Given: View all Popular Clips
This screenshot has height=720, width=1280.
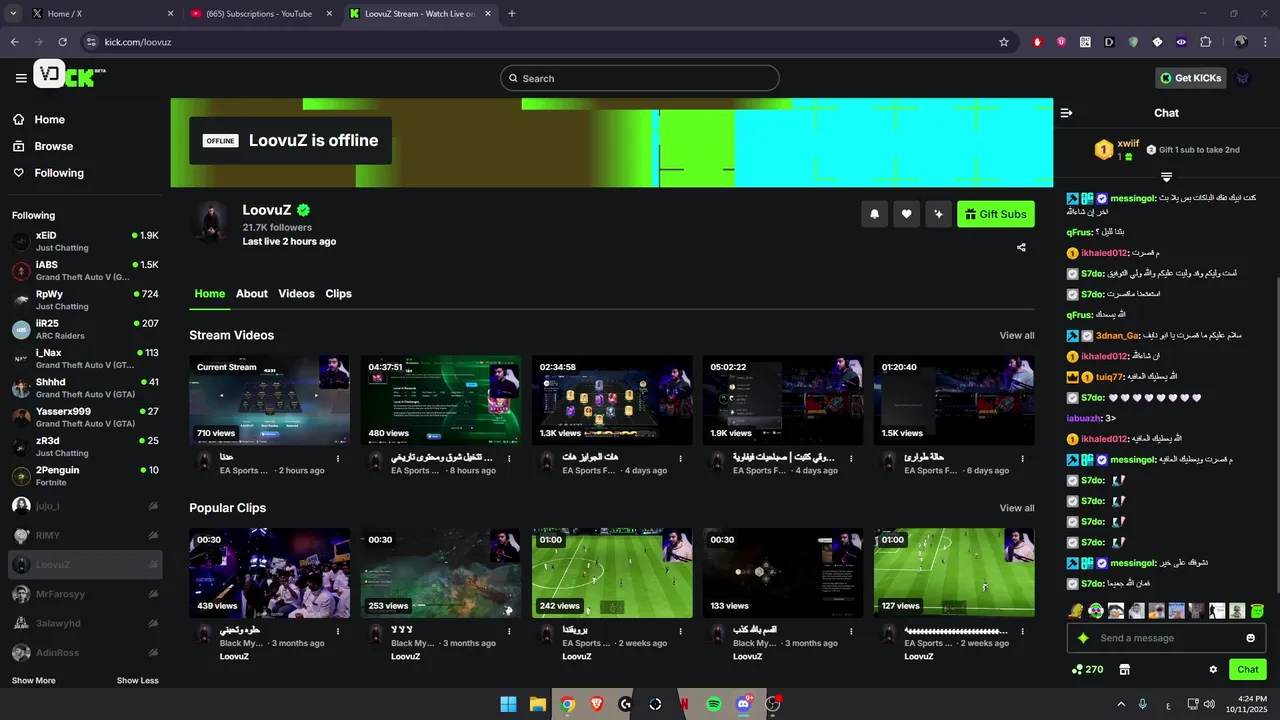Looking at the screenshot, I should 1017,508.
